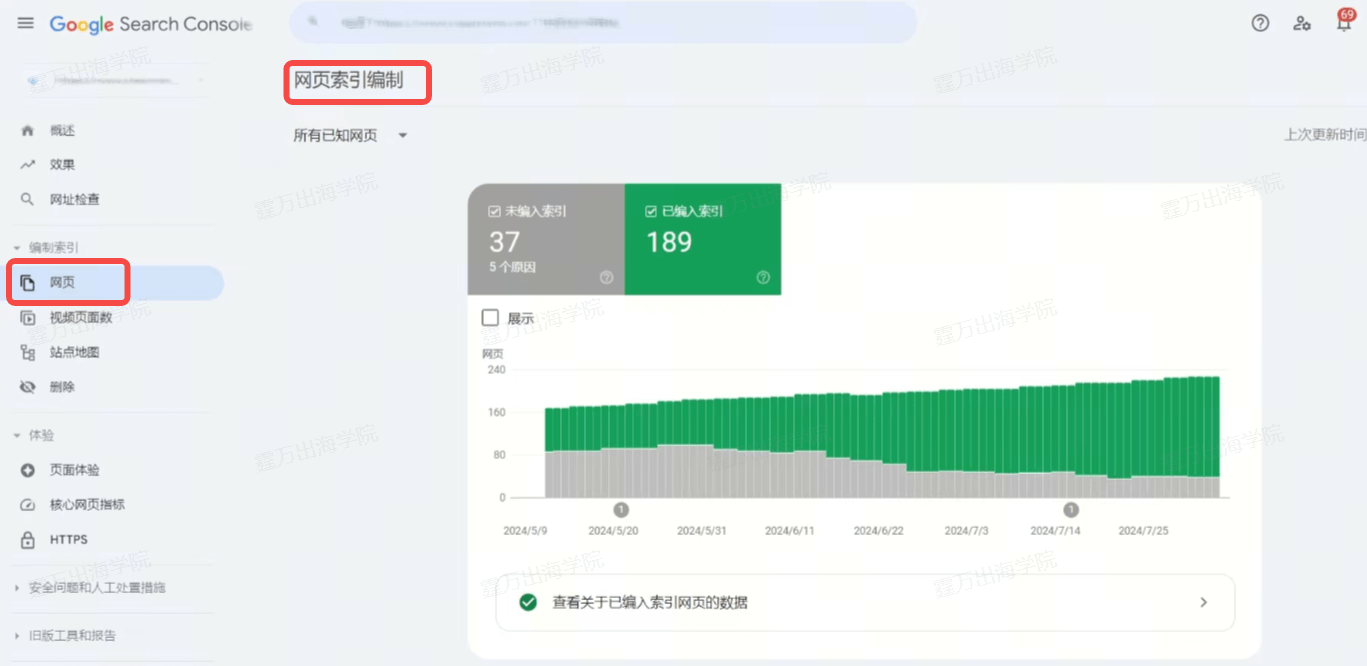The image size is (1367, 666).
Task: Click the help icon on 已编入索引 card
Action: 763,278
